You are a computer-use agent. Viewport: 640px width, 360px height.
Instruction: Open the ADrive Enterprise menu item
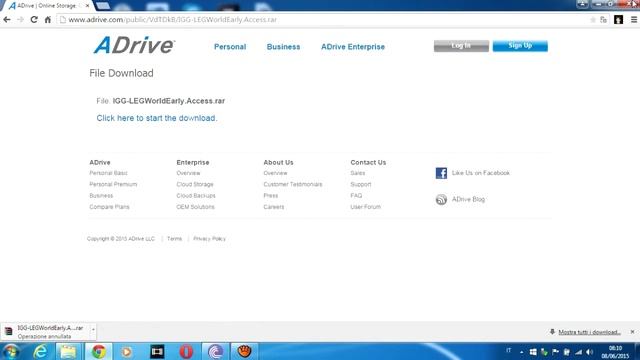pyautogui.click(x=353, y=47)
